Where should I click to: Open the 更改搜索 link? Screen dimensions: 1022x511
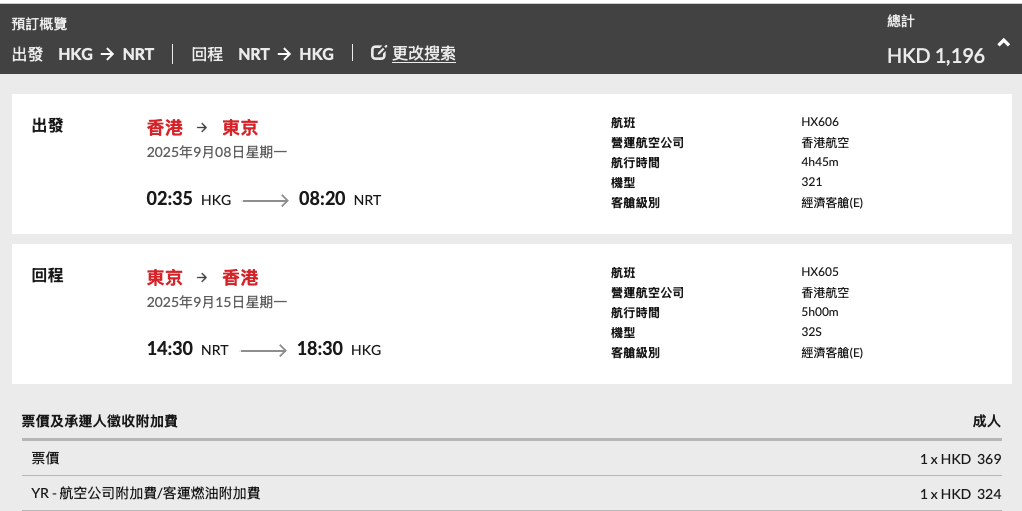(424, 53)
